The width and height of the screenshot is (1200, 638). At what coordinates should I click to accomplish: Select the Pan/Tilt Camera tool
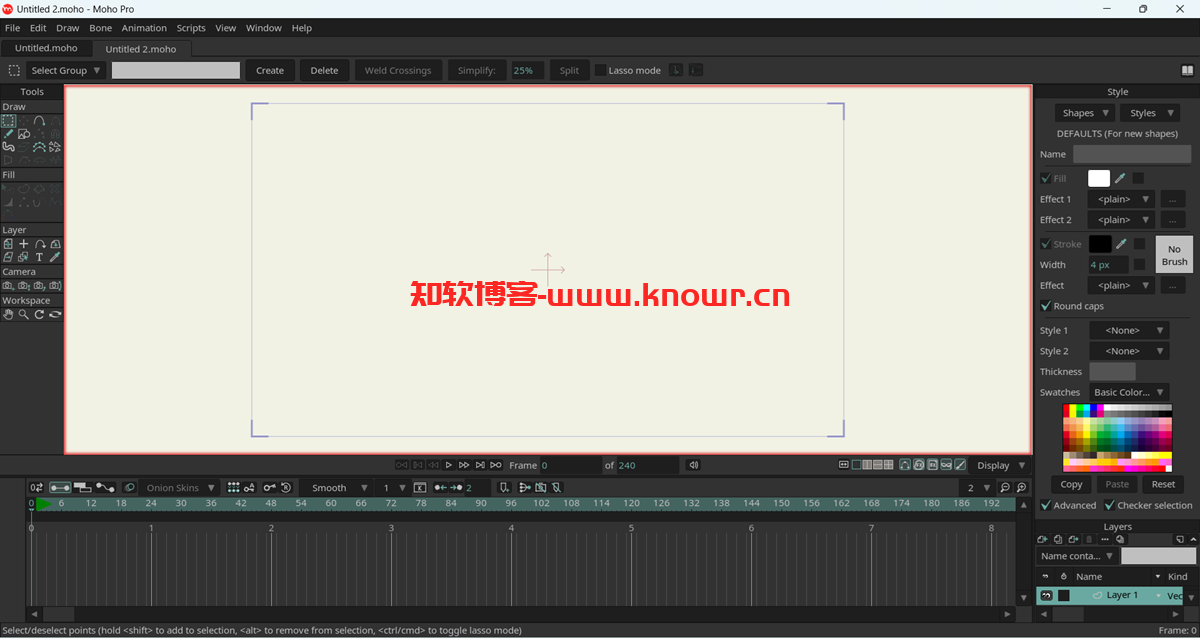tap(55, 285)
